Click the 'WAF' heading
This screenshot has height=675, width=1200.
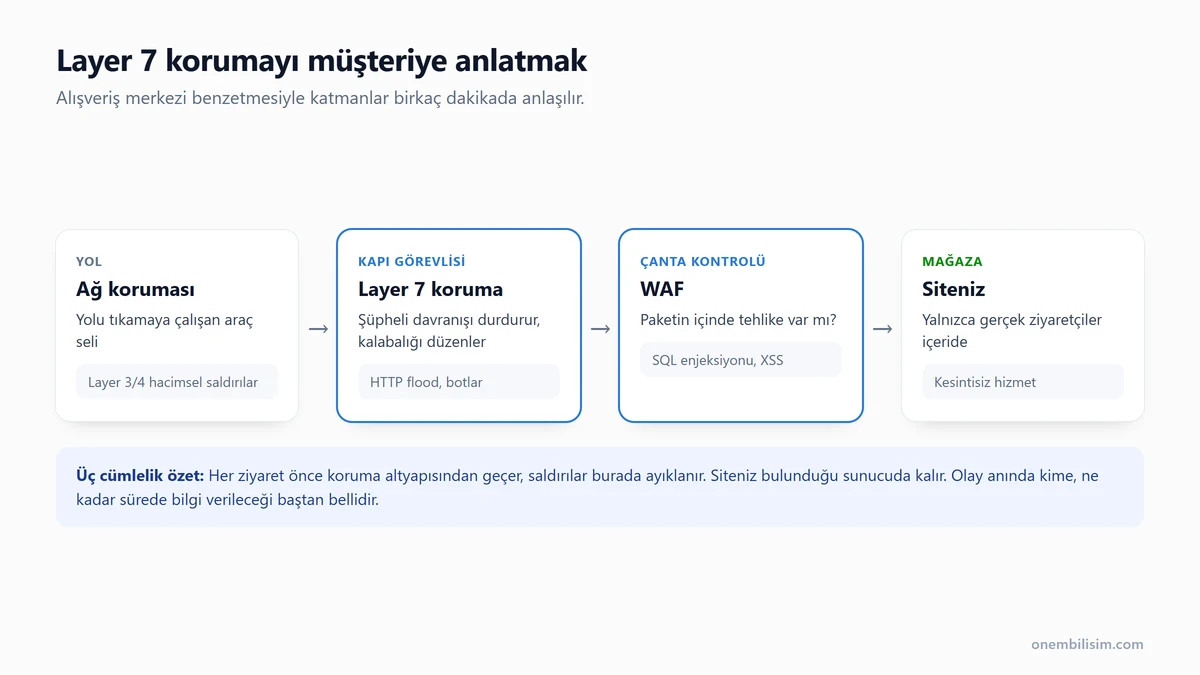pos(662,290)
